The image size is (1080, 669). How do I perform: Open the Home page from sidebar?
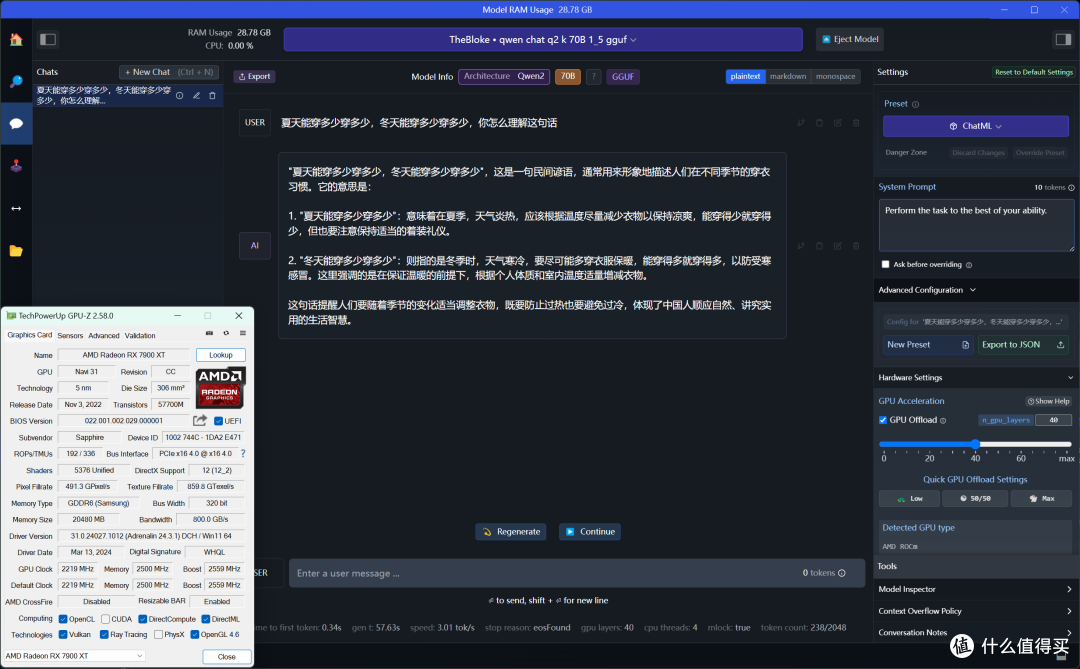(x=16, y=39)
